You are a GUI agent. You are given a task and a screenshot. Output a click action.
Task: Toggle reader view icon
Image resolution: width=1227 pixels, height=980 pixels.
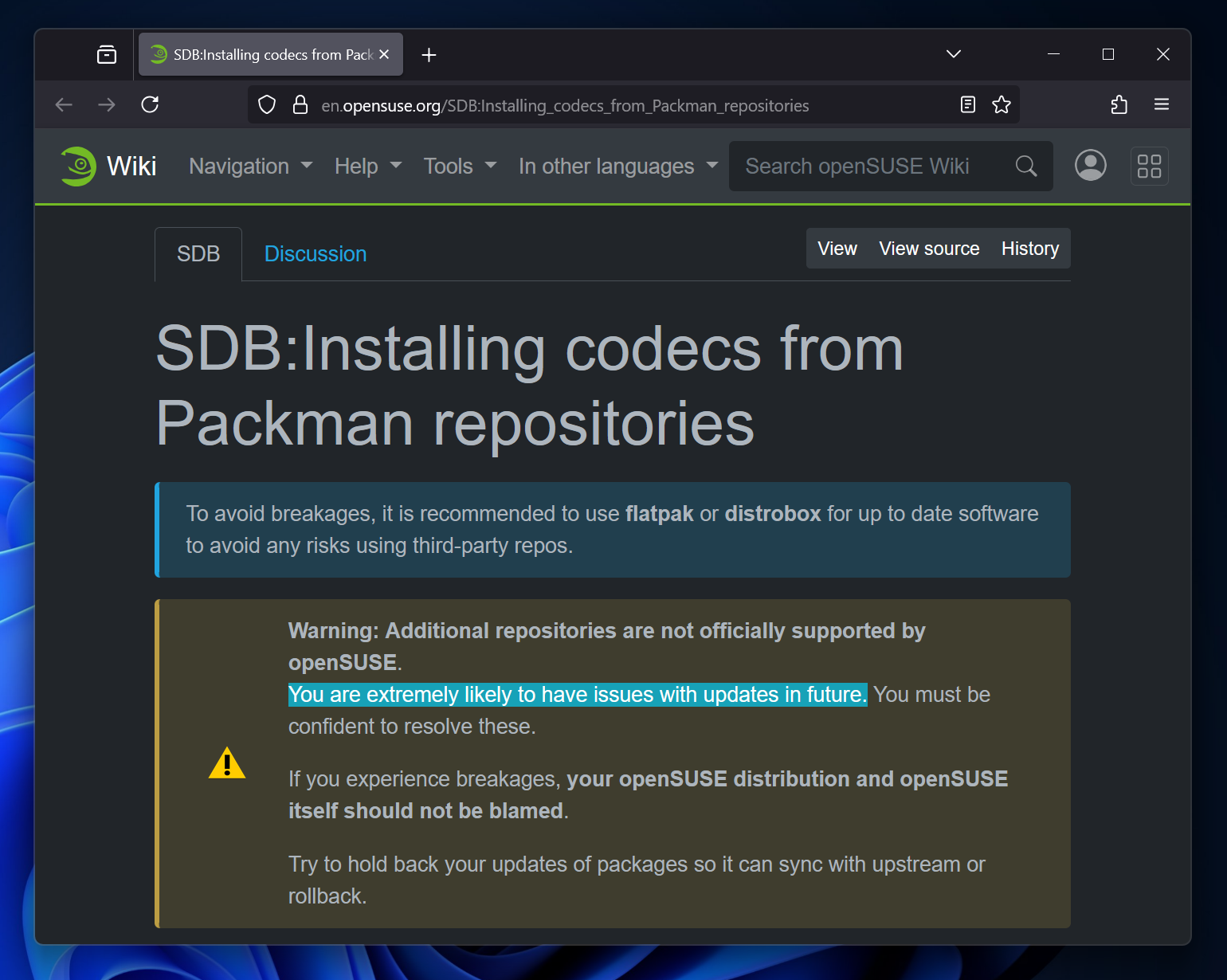point(968,104)
